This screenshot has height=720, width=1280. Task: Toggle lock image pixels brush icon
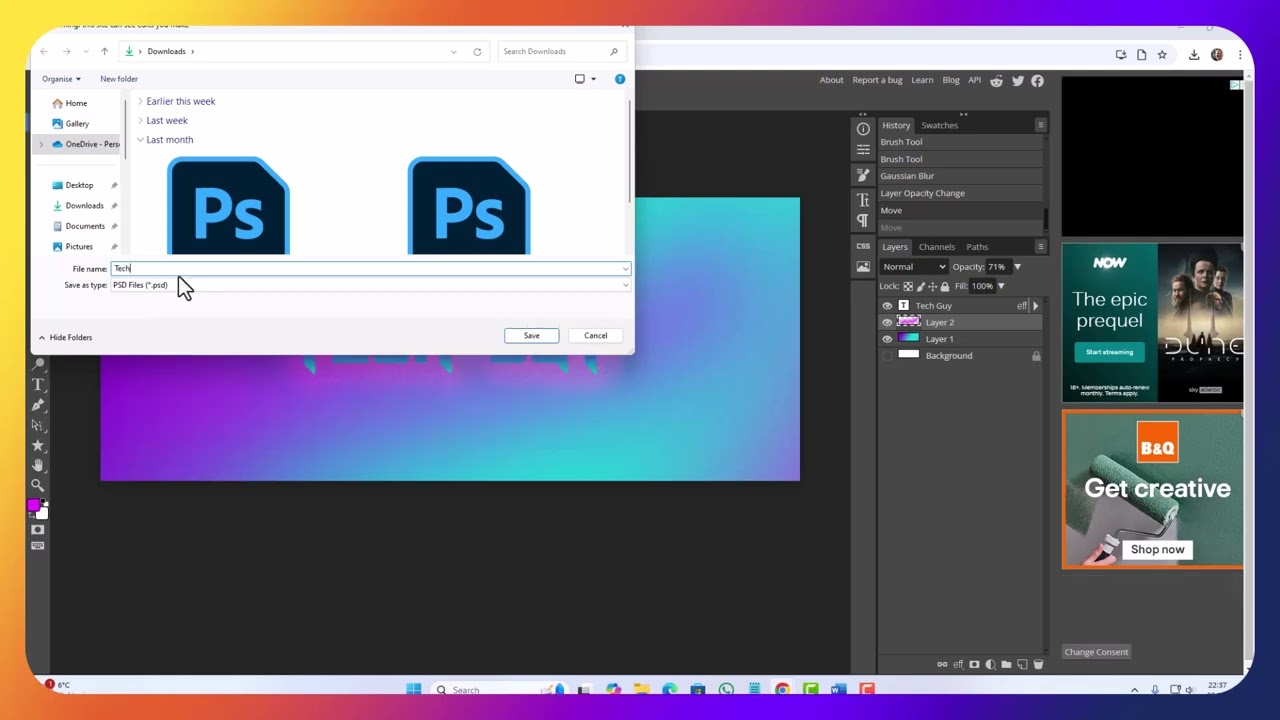(920, 287)
